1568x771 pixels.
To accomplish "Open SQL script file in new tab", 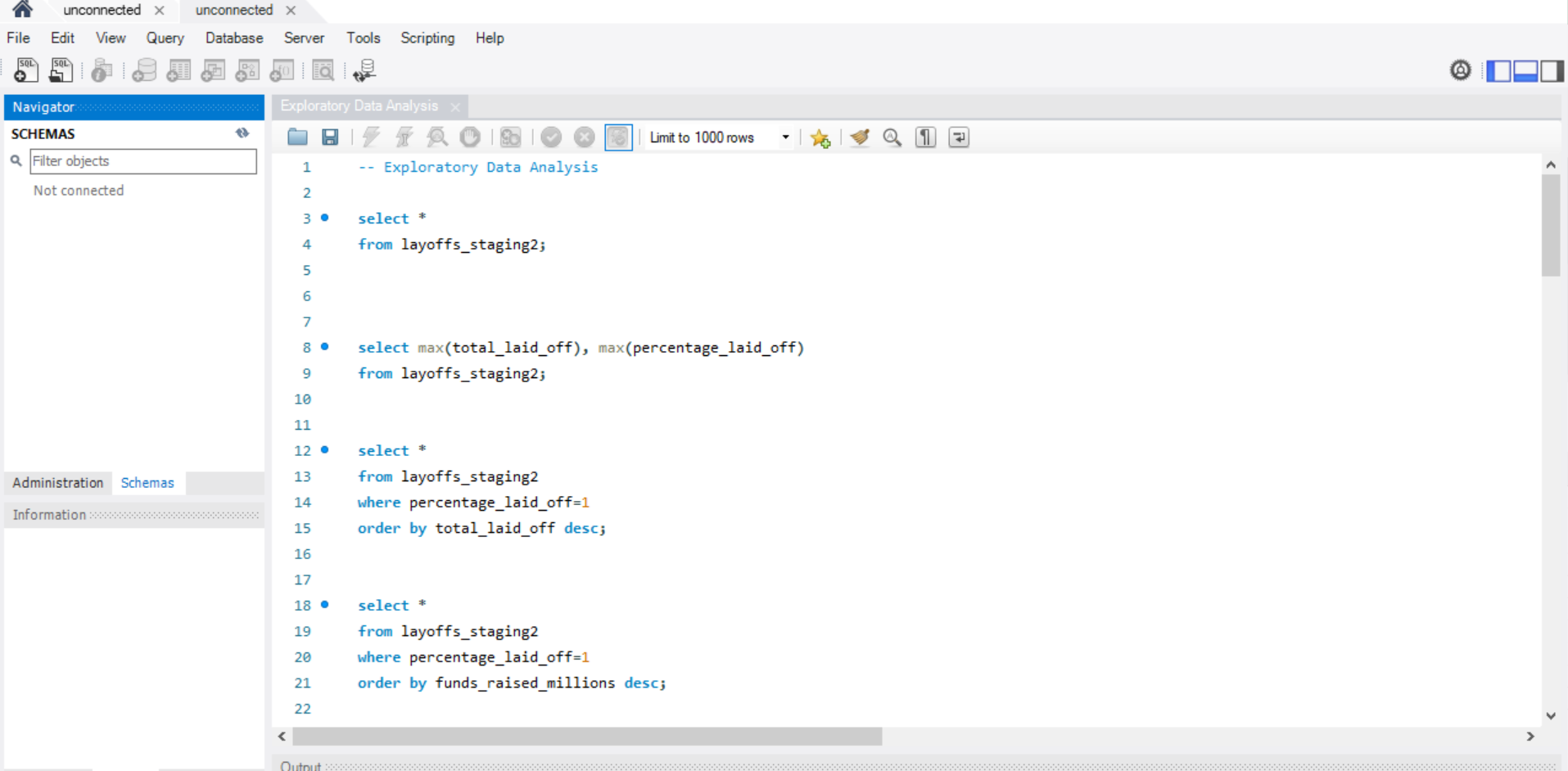I will coord(61,70).
